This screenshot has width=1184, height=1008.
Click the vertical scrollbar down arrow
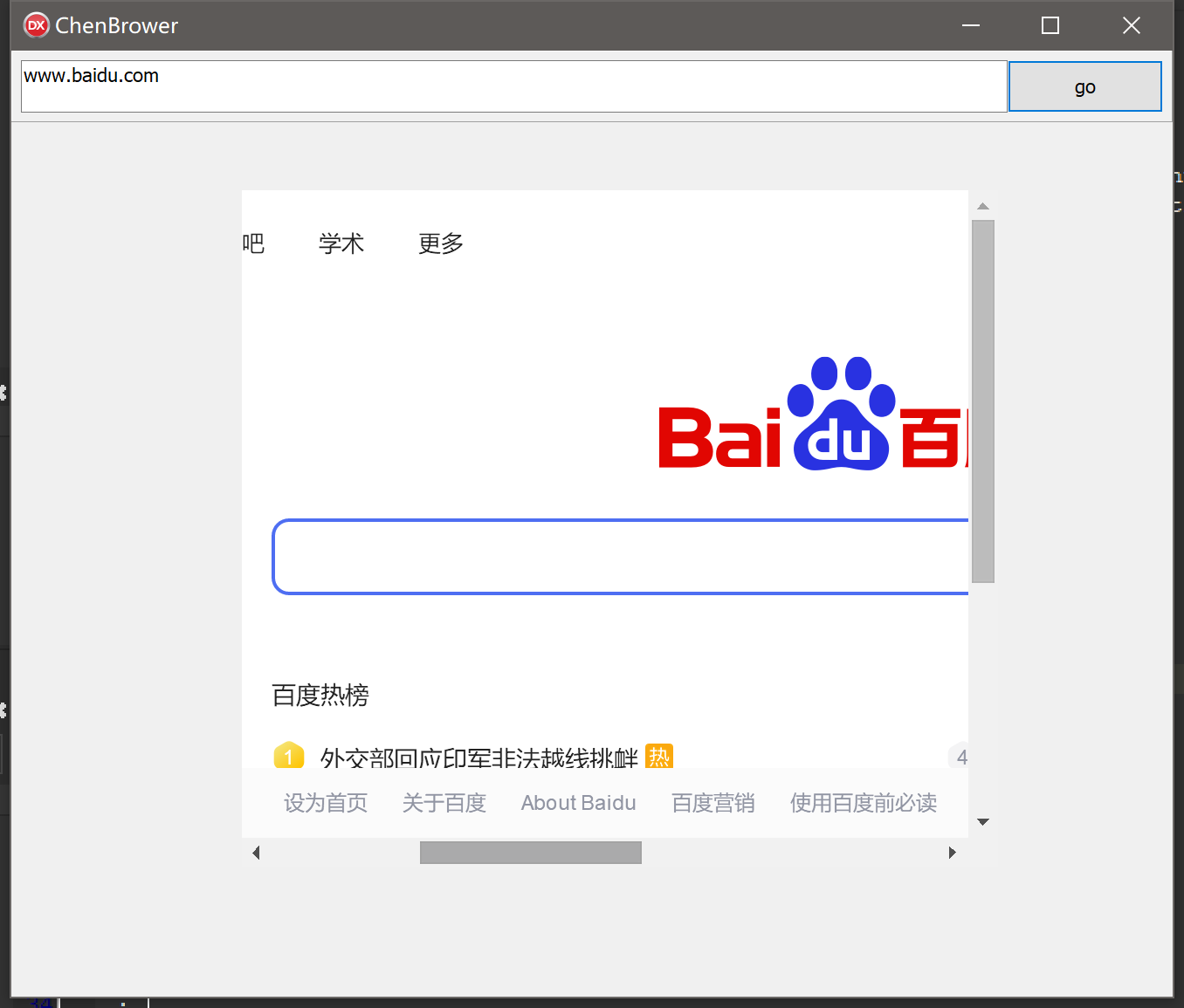pyautogui.click(x=983, y=821)
